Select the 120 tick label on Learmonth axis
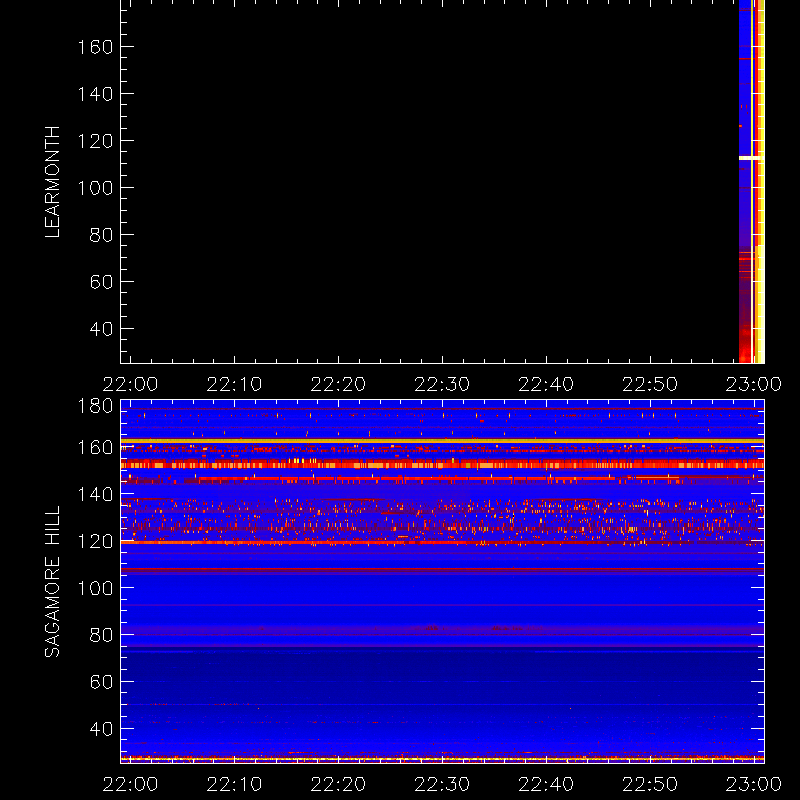800x800 pixels. (x=95, y=141)
